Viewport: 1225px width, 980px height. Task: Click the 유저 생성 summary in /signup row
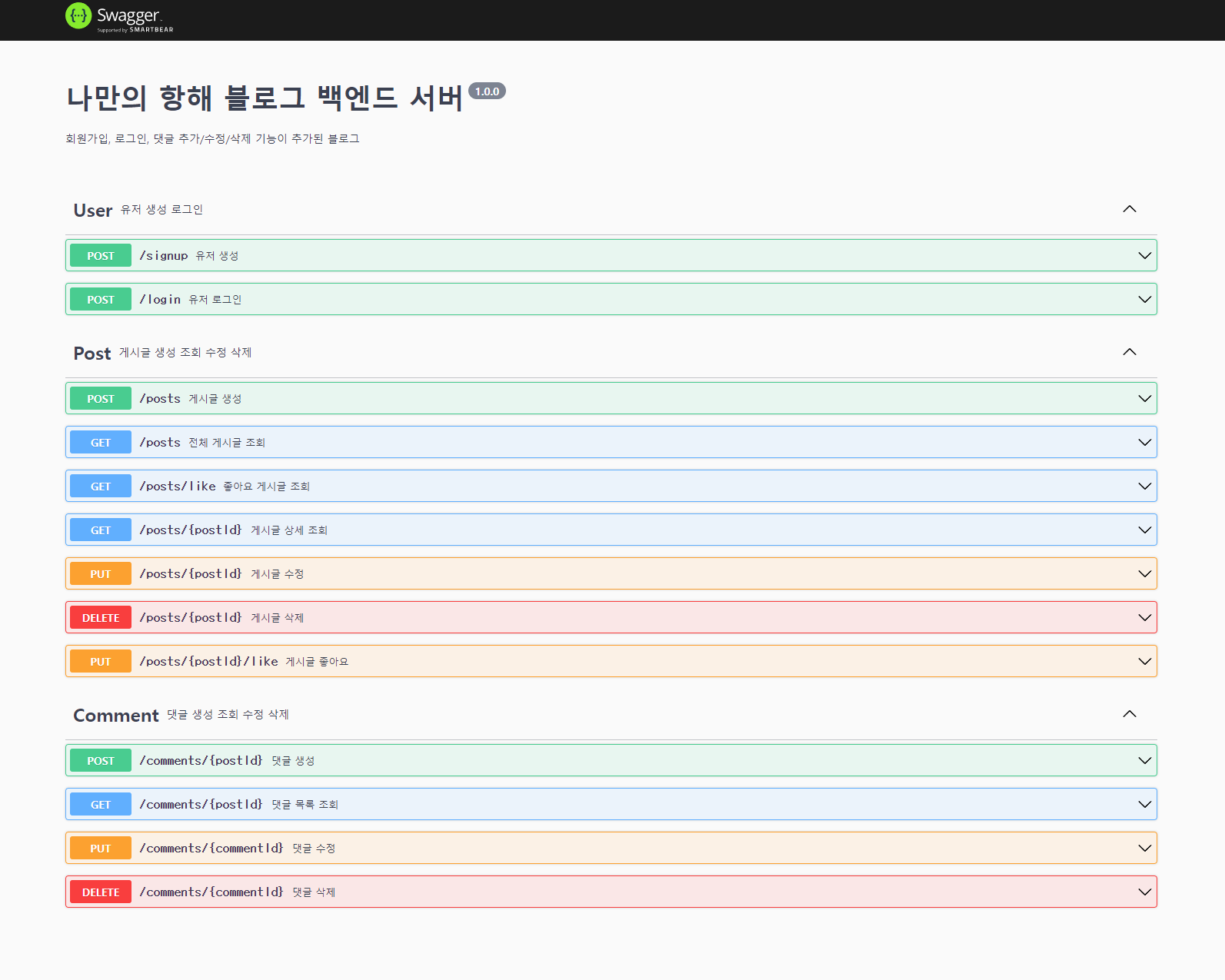point(217,255)
